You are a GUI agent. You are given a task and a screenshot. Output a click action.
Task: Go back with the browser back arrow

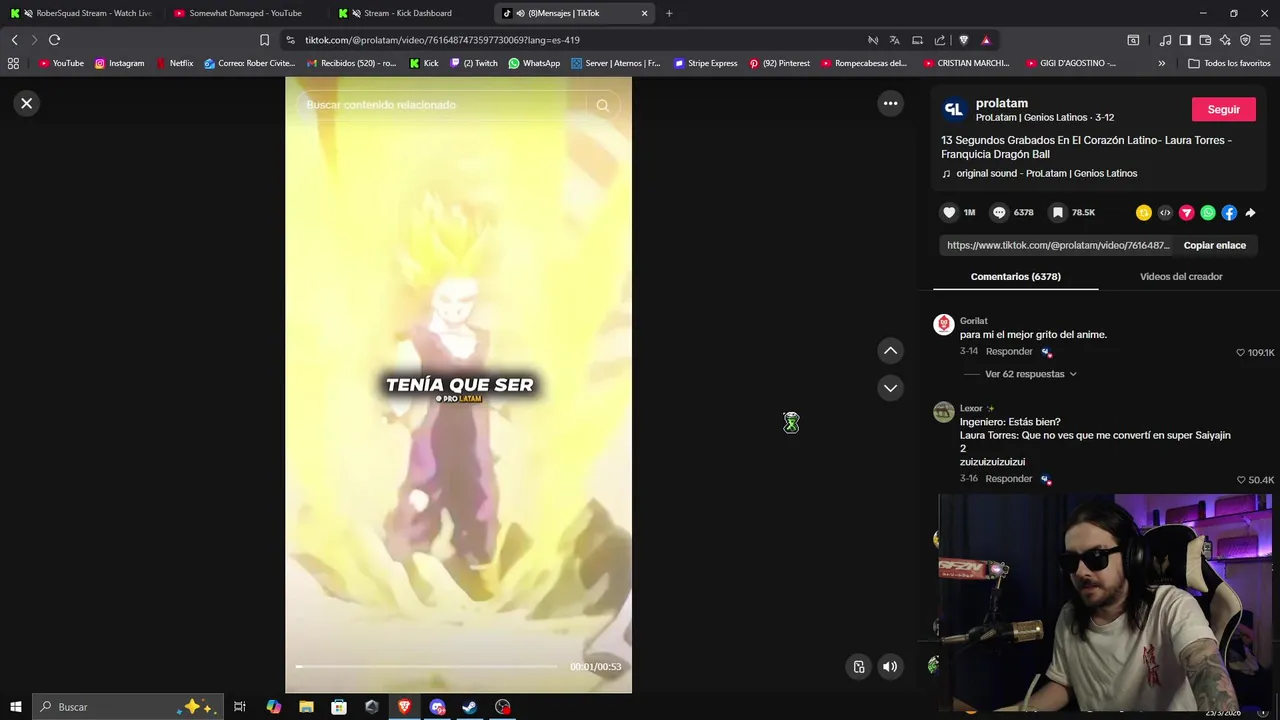point(14,40)
